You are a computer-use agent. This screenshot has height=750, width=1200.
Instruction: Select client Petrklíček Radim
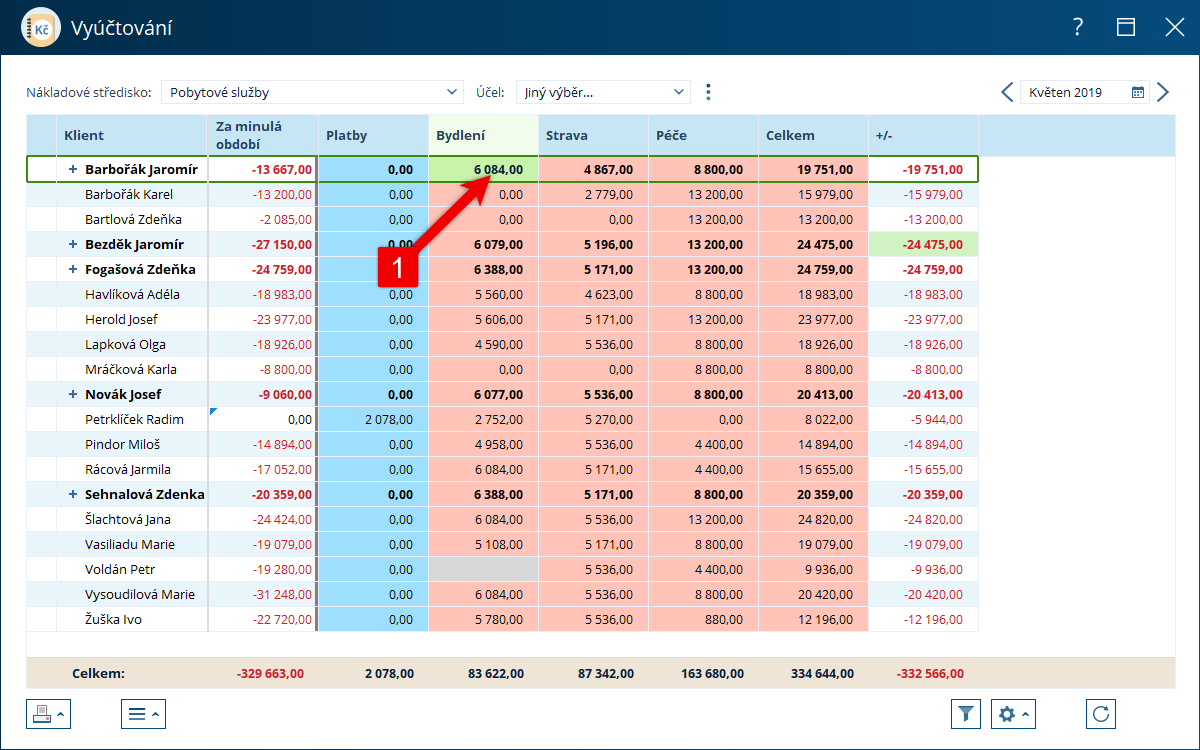coord(135,420)
